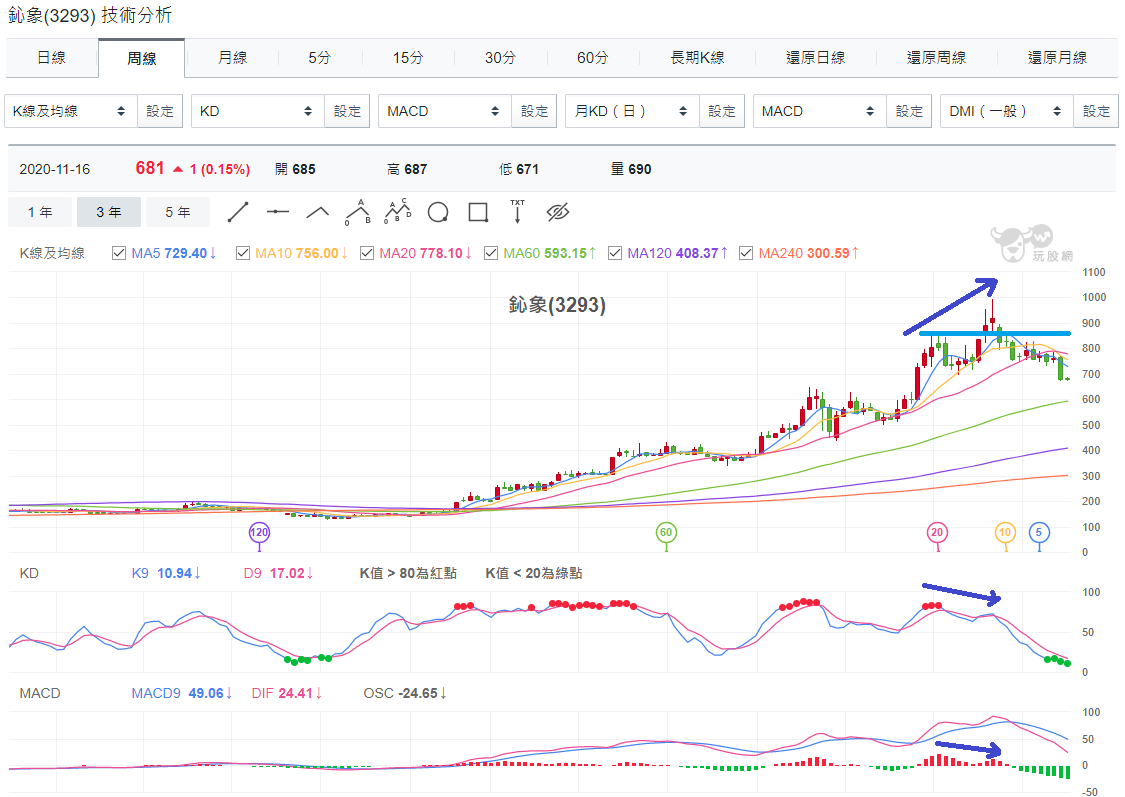This screenshot has width=1125, height=797.
Task: Click the D9 17.02 value
Action: 278,573
